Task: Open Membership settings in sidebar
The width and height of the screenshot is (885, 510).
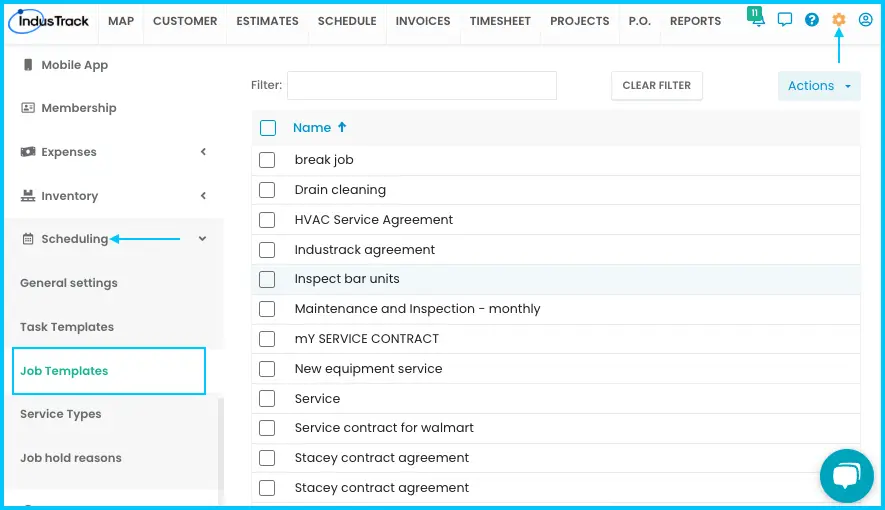Action: [78, 108]
